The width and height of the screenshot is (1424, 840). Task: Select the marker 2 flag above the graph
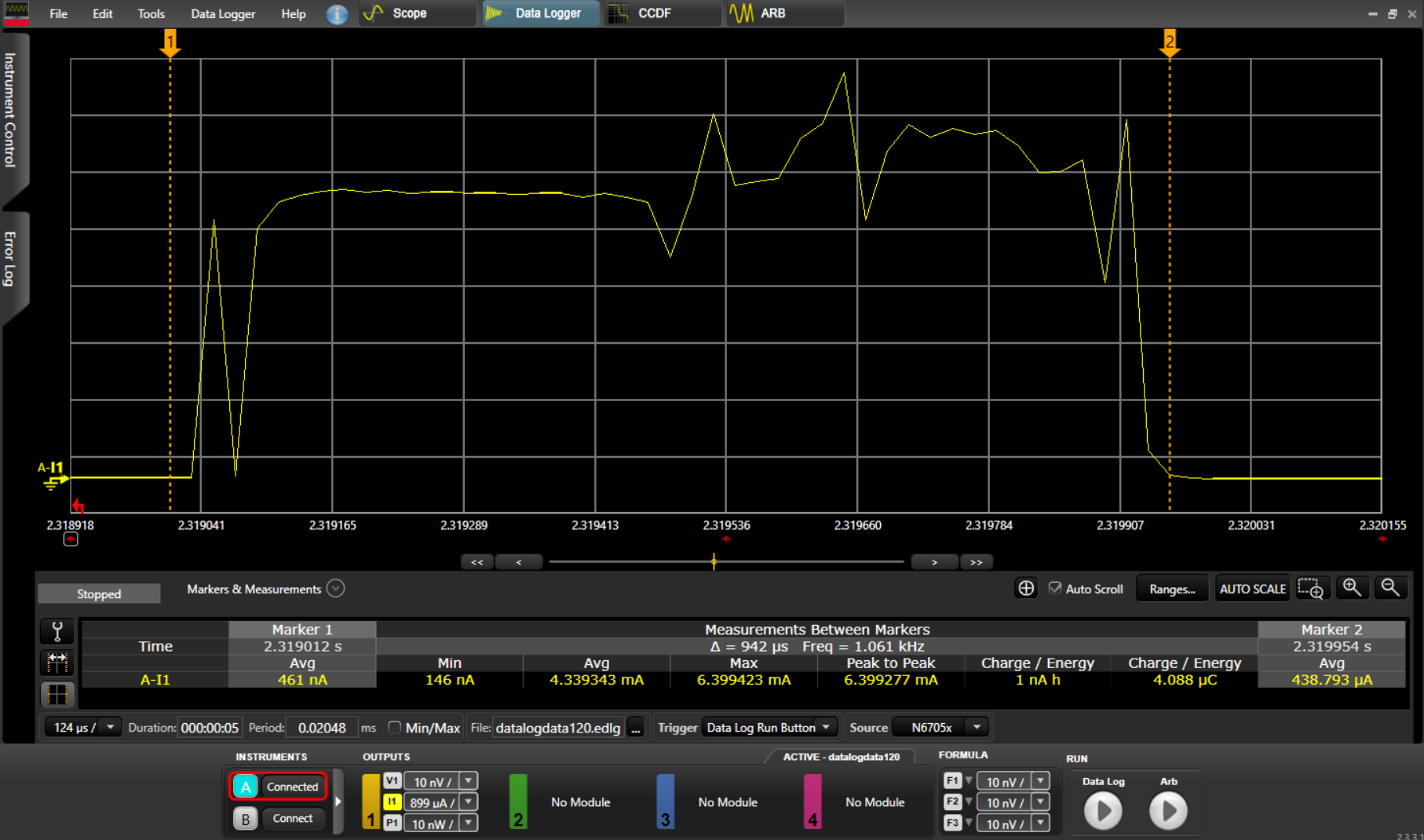1170,43
